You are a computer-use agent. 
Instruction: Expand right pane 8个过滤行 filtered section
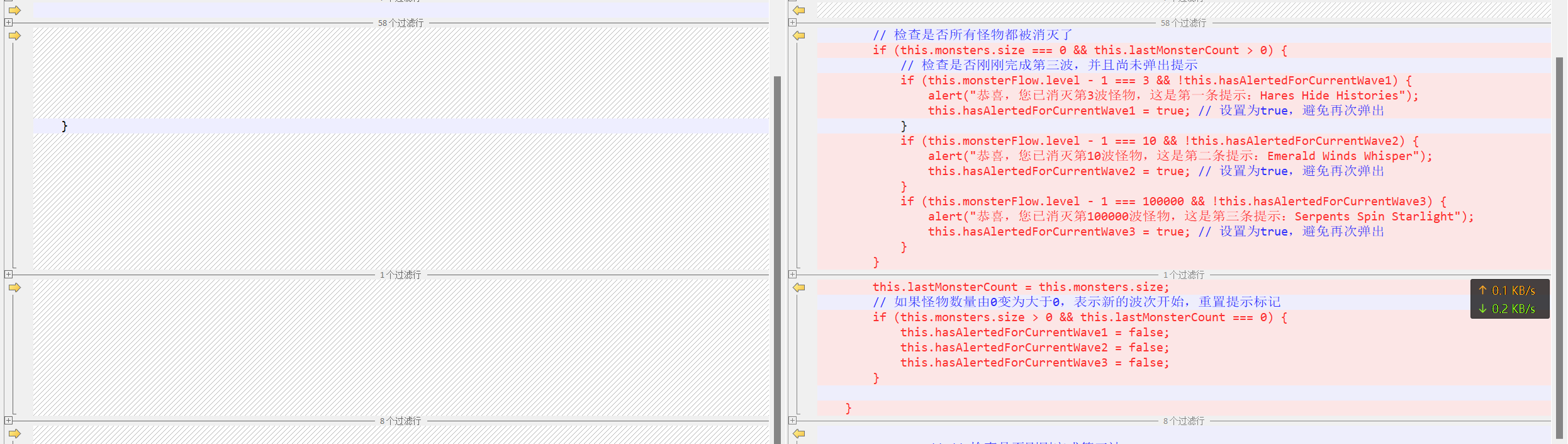[x=792, y=420]
